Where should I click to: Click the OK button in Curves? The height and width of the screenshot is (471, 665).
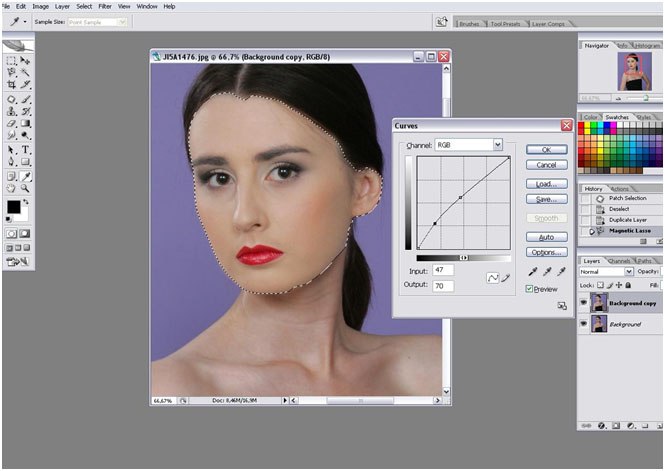[546, 149]
